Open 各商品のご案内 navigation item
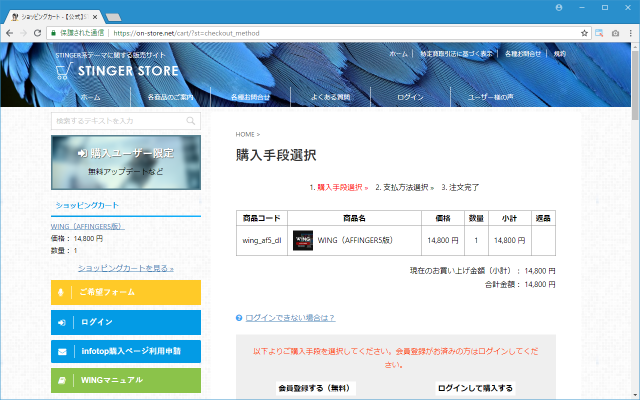The width and height of the screenshot is (640, 400). 170,97
